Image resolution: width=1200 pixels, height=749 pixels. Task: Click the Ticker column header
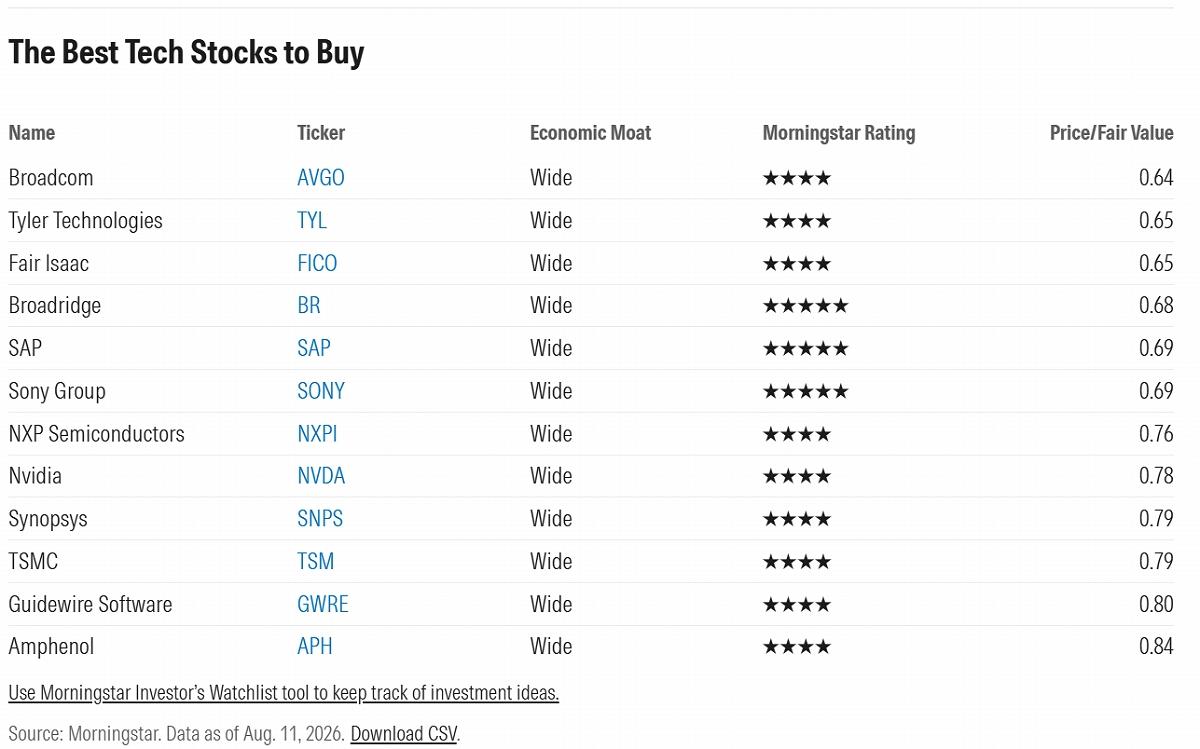click(x=321, y=133)
